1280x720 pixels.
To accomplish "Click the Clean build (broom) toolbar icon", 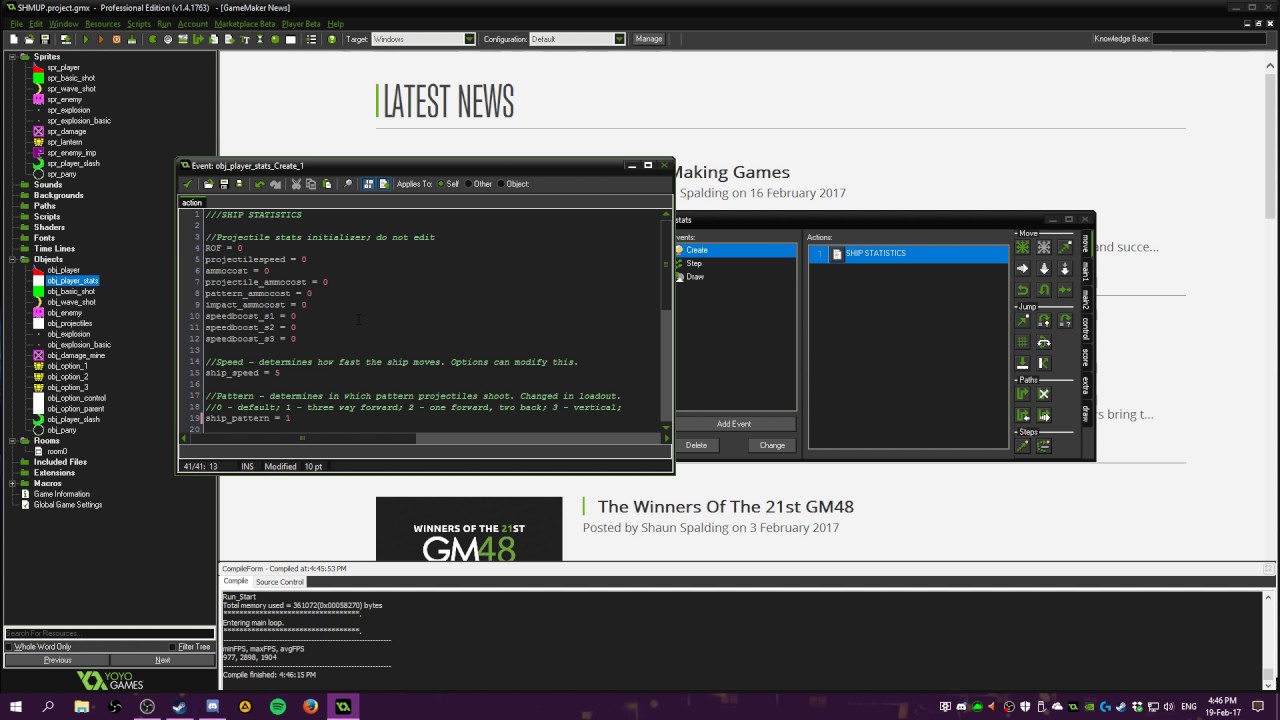I will point(131,39).
